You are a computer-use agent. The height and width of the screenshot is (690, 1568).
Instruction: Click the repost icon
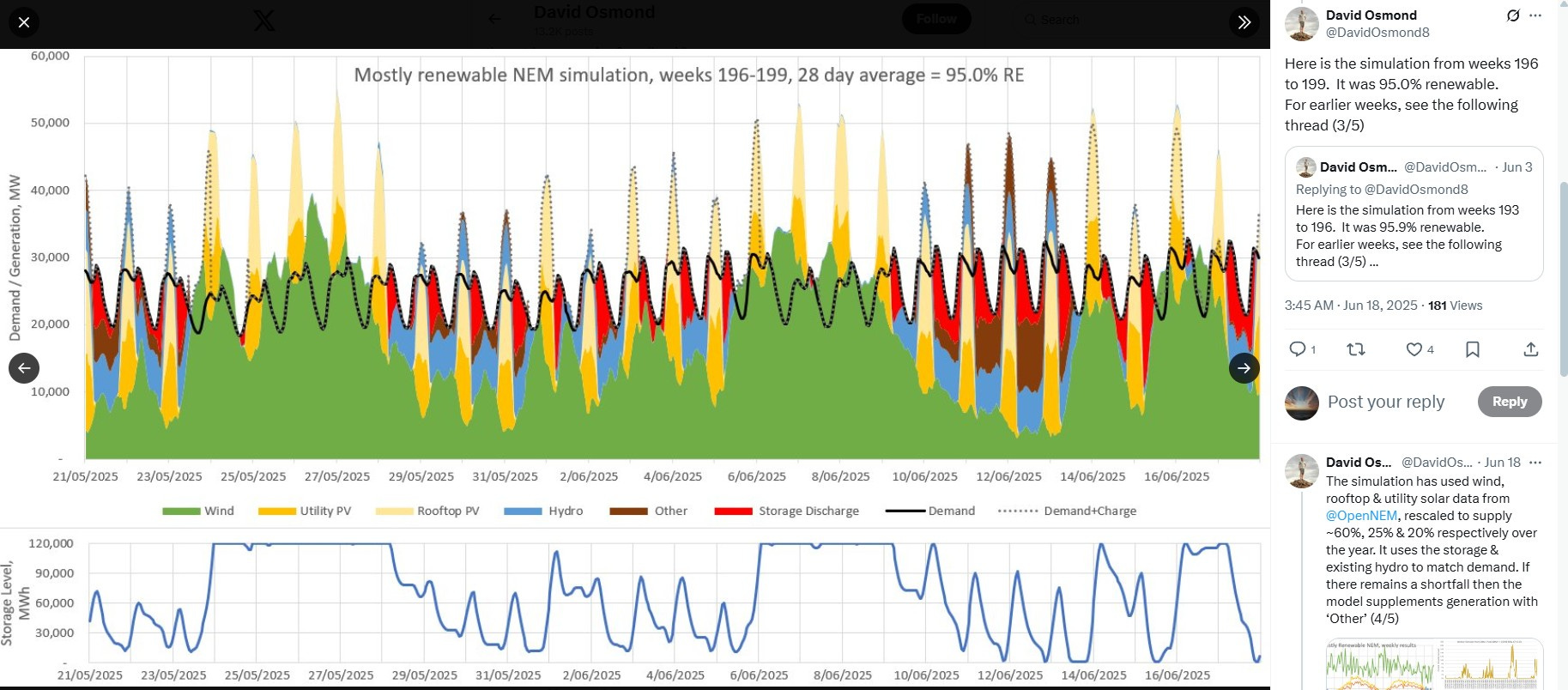pos(1356,349)
